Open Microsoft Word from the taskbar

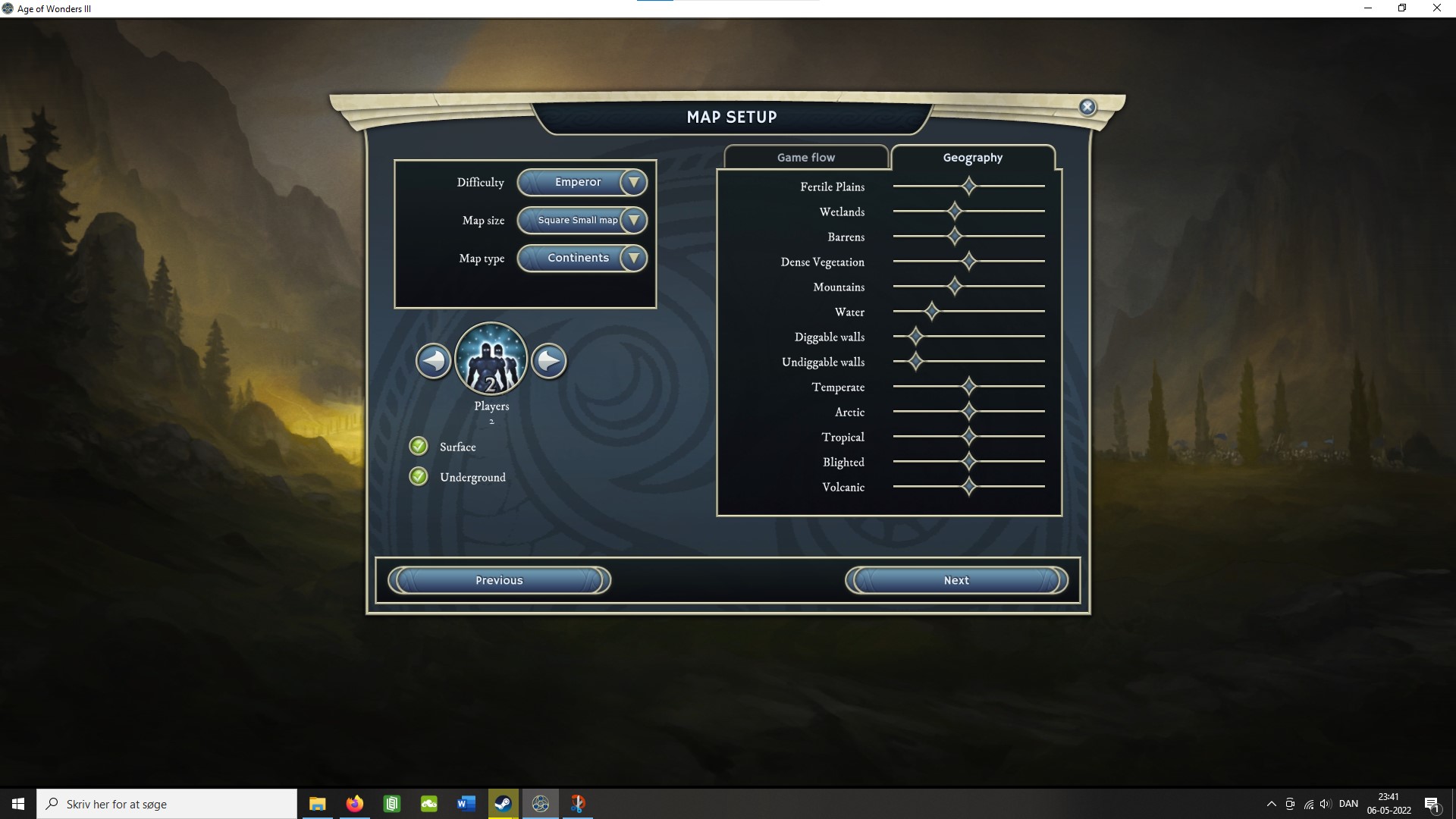[466, 804]
